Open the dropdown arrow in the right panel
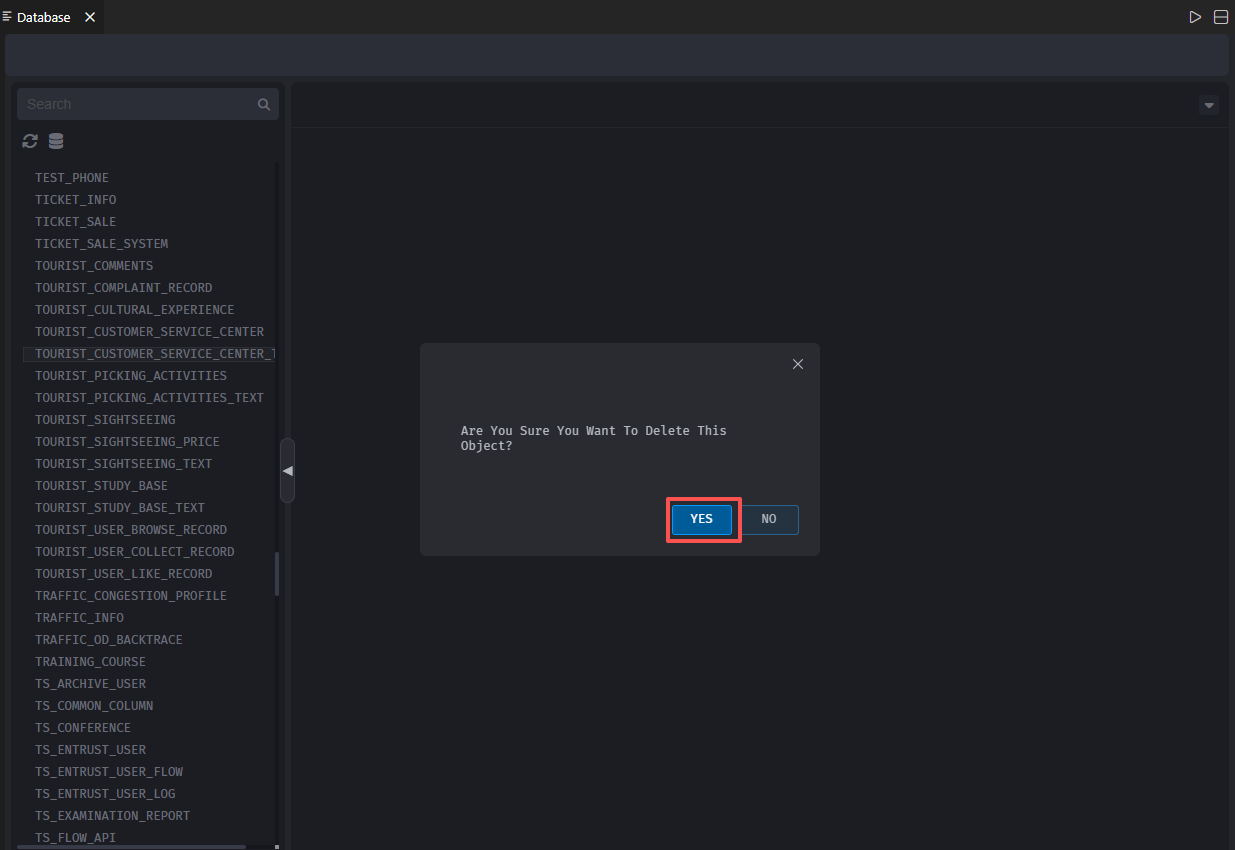 click(x=1208, y=105)
